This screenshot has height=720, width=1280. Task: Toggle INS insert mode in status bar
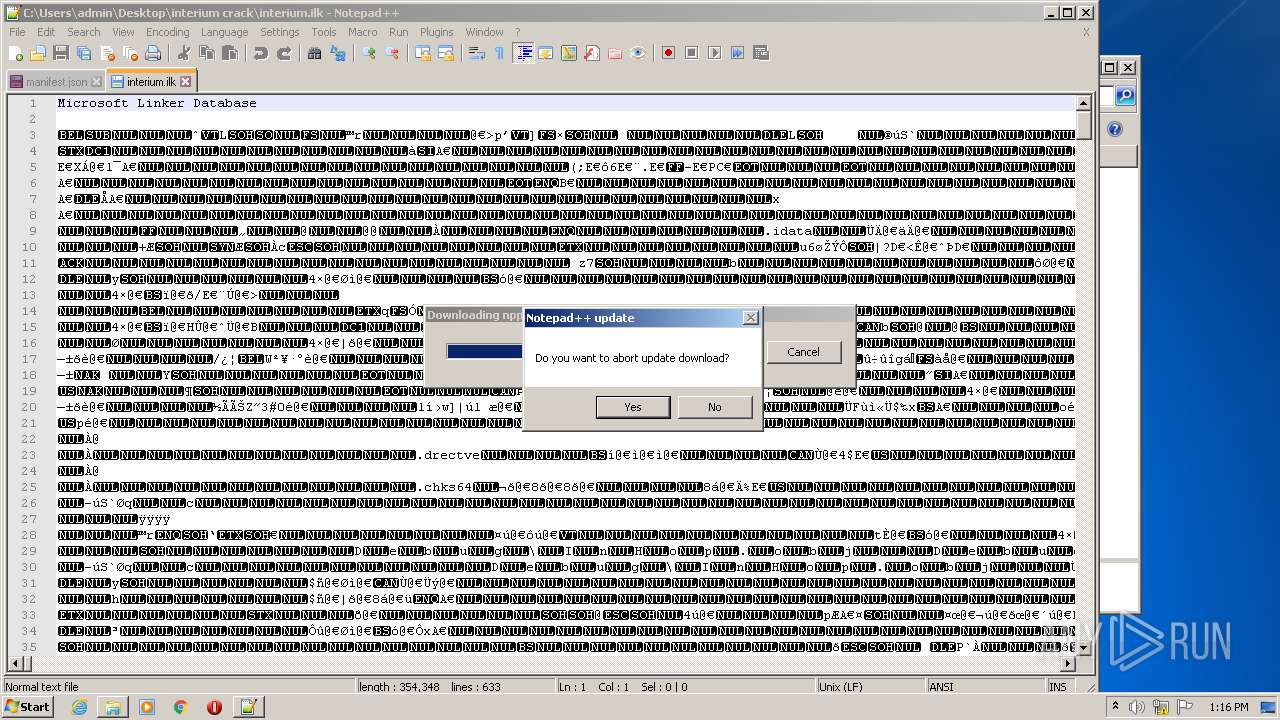click(1058, 687)
